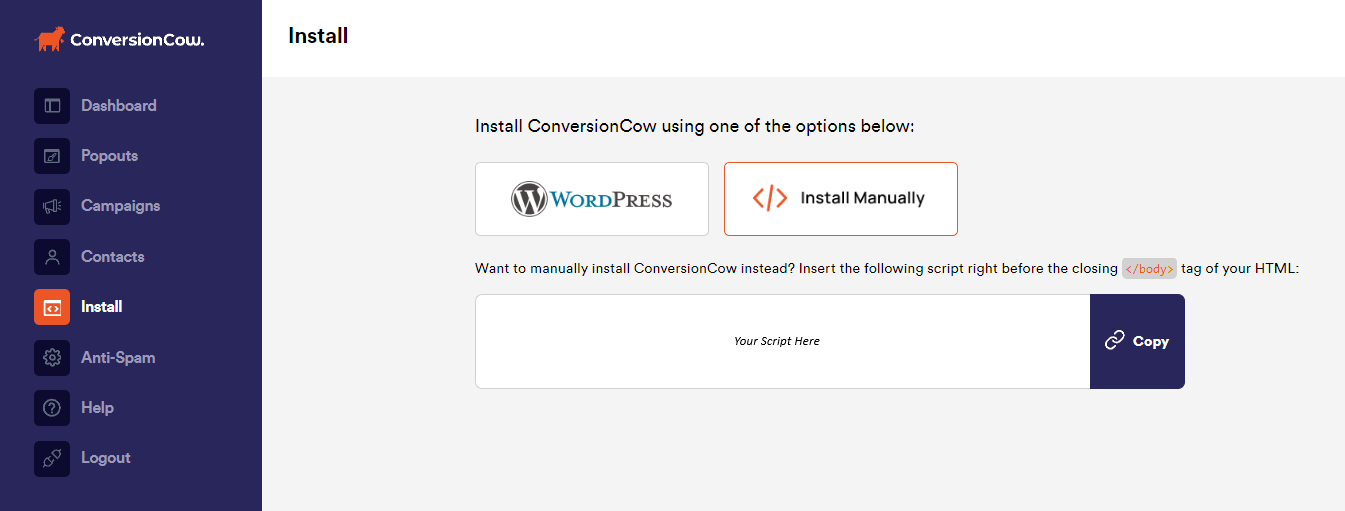The image size is (1345, 511).
Task: Open the Dashboard sidebar icon
Action: (x=52, y=105)
